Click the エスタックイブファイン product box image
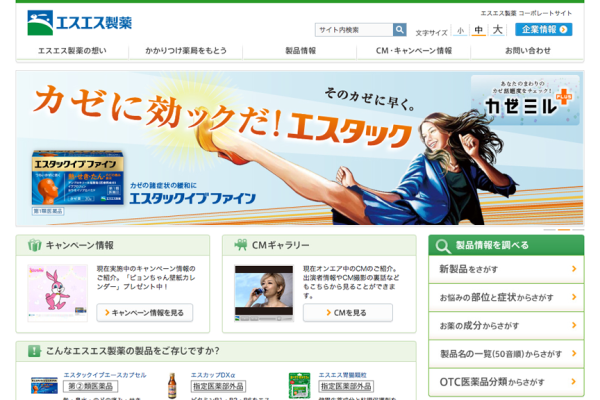This screenshot has height=400, width=600. coord(78,178)
